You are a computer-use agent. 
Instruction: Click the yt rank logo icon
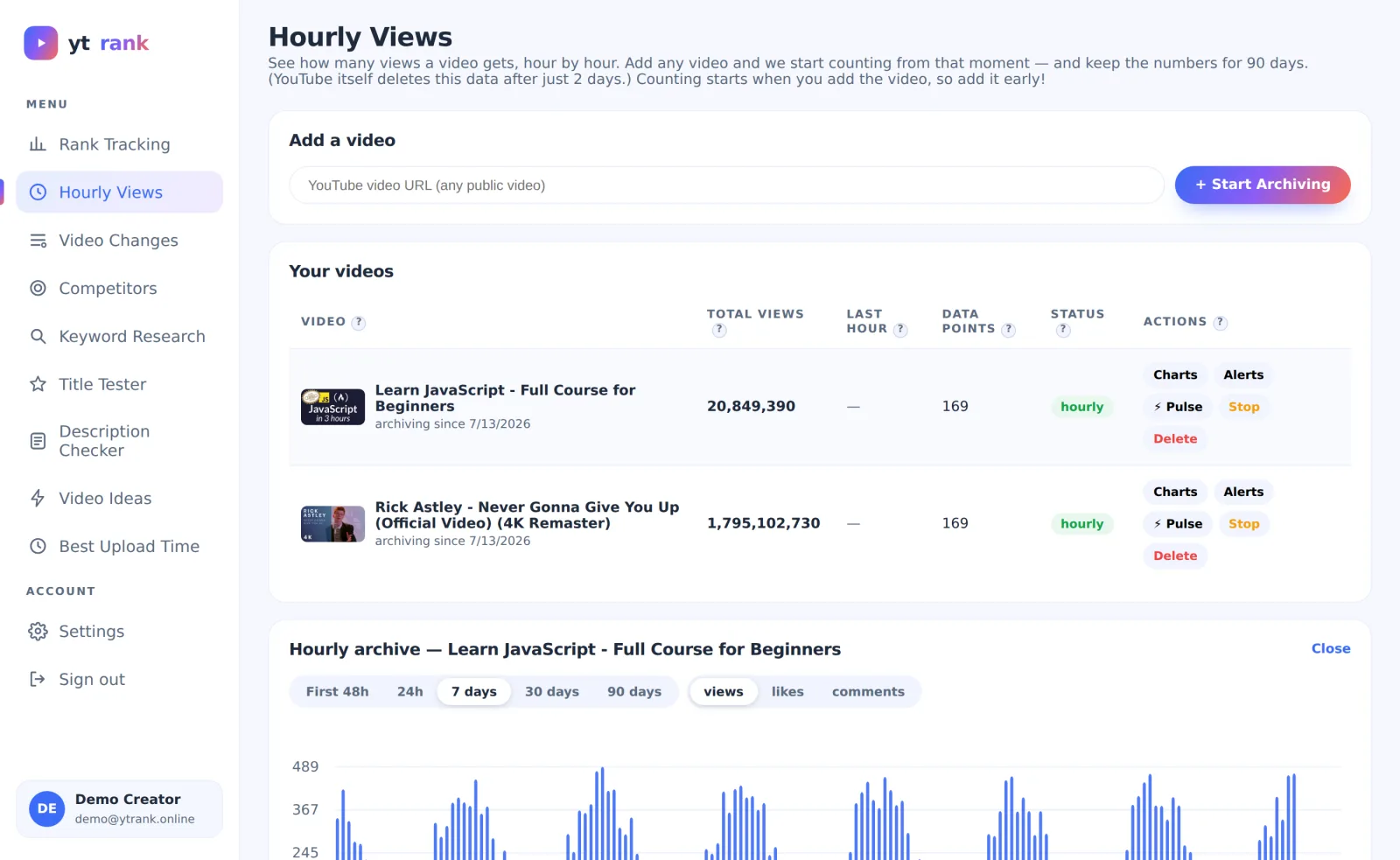tap(41, 43)
